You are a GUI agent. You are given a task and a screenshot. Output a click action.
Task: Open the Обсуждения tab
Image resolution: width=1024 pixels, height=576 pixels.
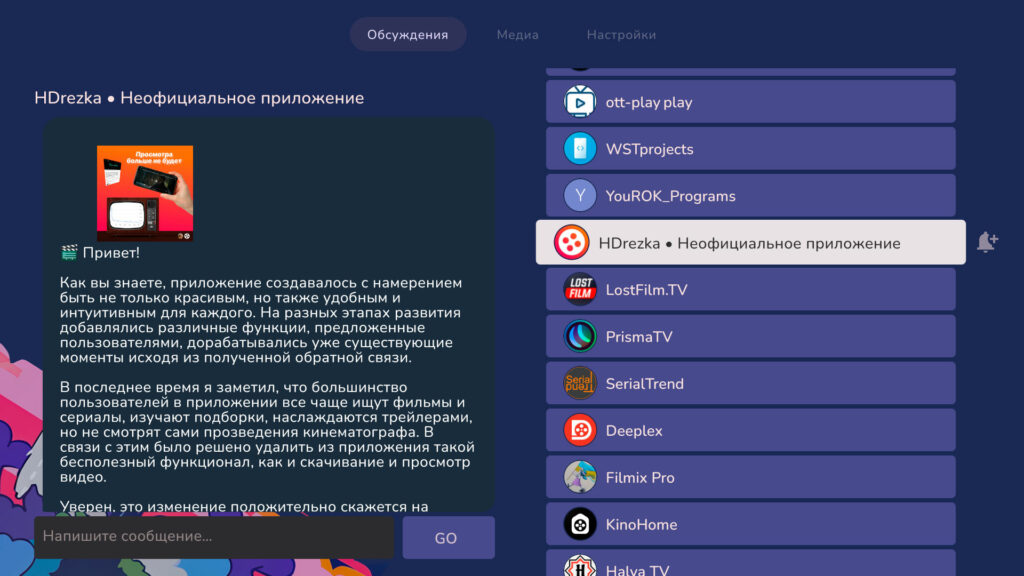[x=408, y=35]
